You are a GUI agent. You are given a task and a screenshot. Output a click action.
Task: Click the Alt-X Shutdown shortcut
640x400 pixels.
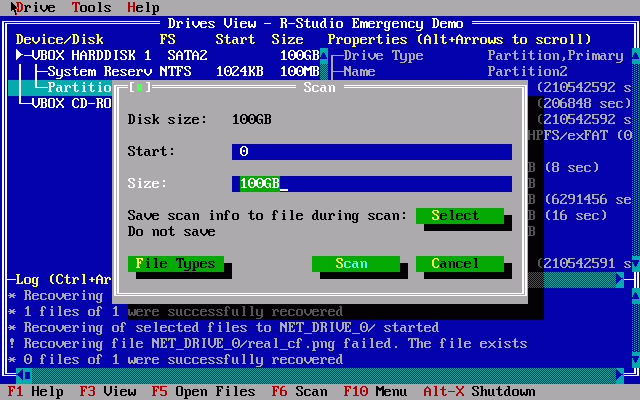tap(479, 392)
